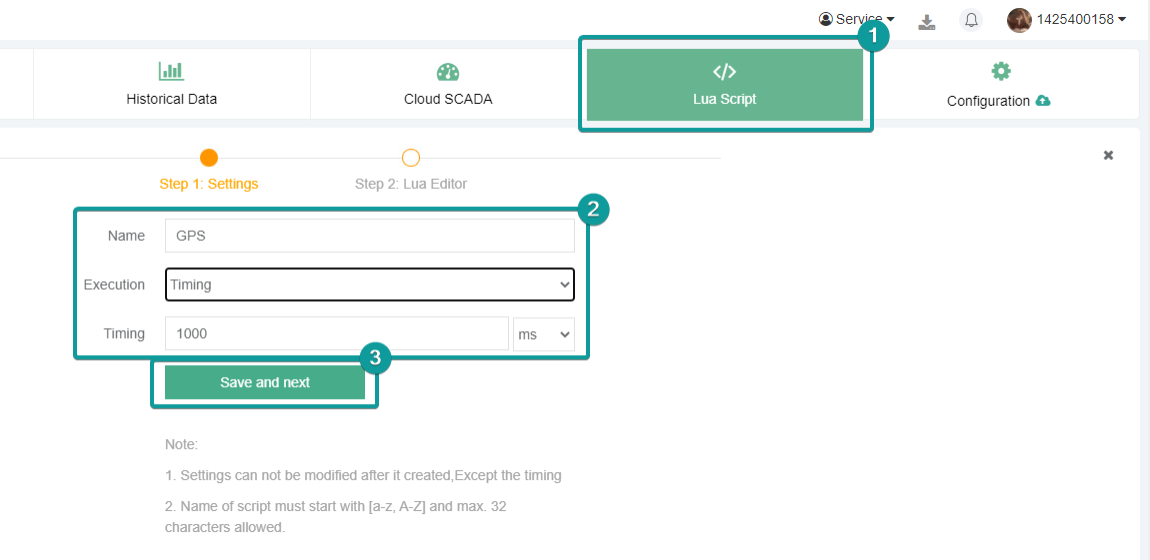1150x560 pixels.
Task: Select Step 1: Settings step circle
Action: tap(209, 157)
